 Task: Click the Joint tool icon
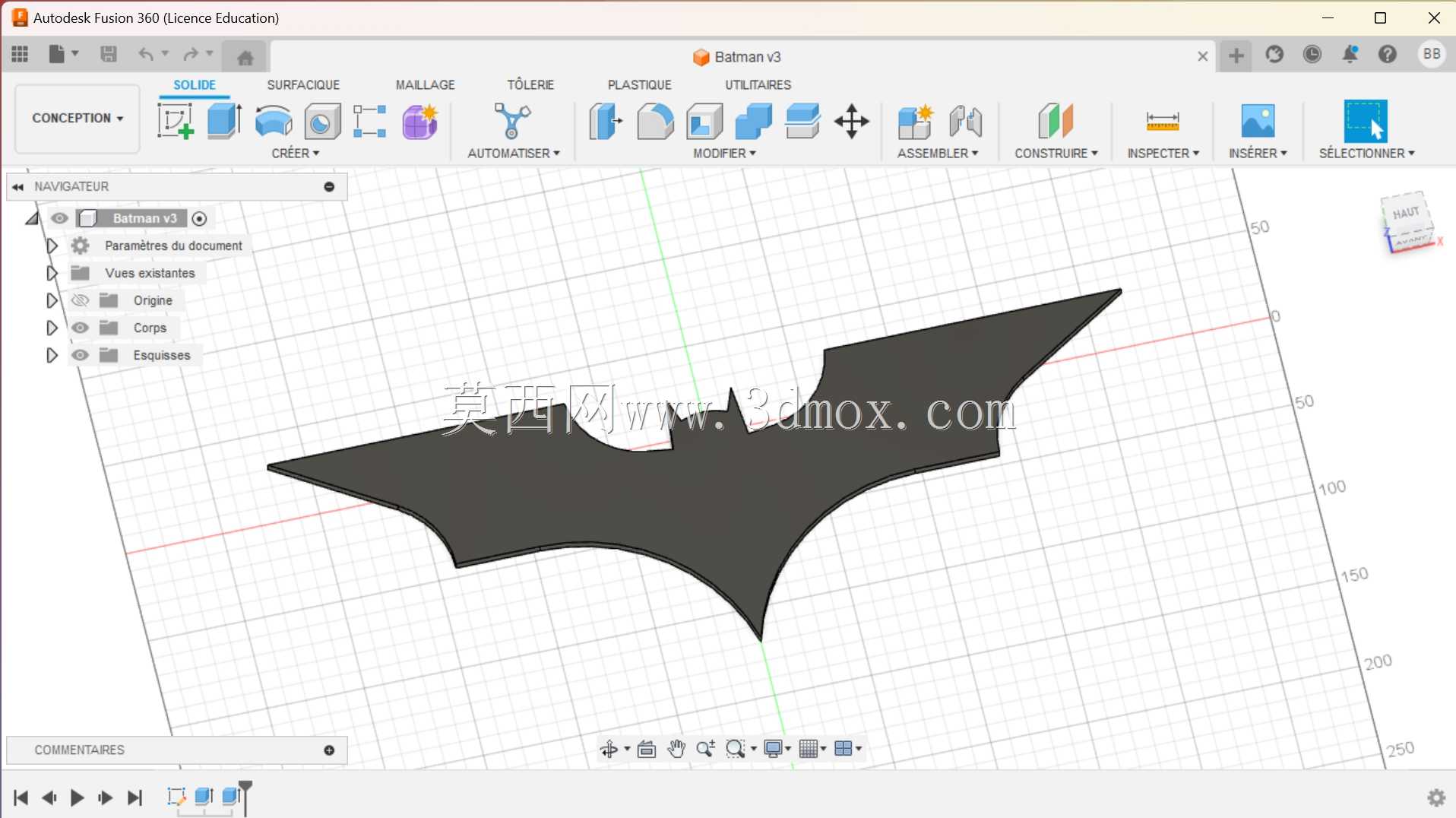point(966,122)
